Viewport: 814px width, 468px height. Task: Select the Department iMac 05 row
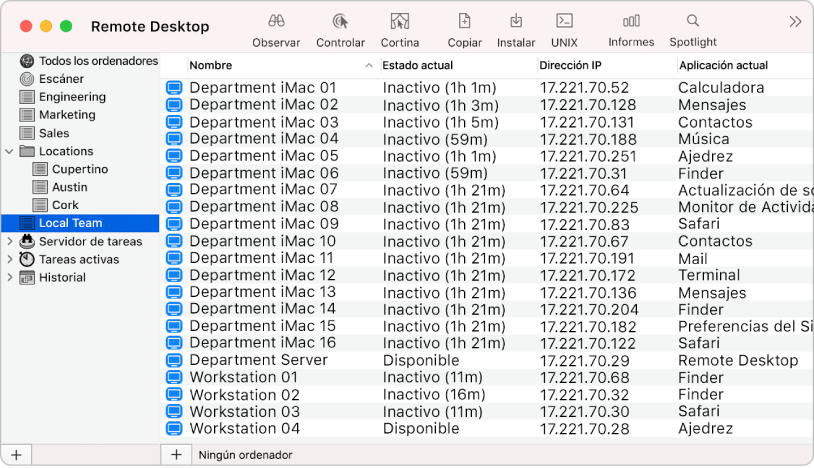487,156
